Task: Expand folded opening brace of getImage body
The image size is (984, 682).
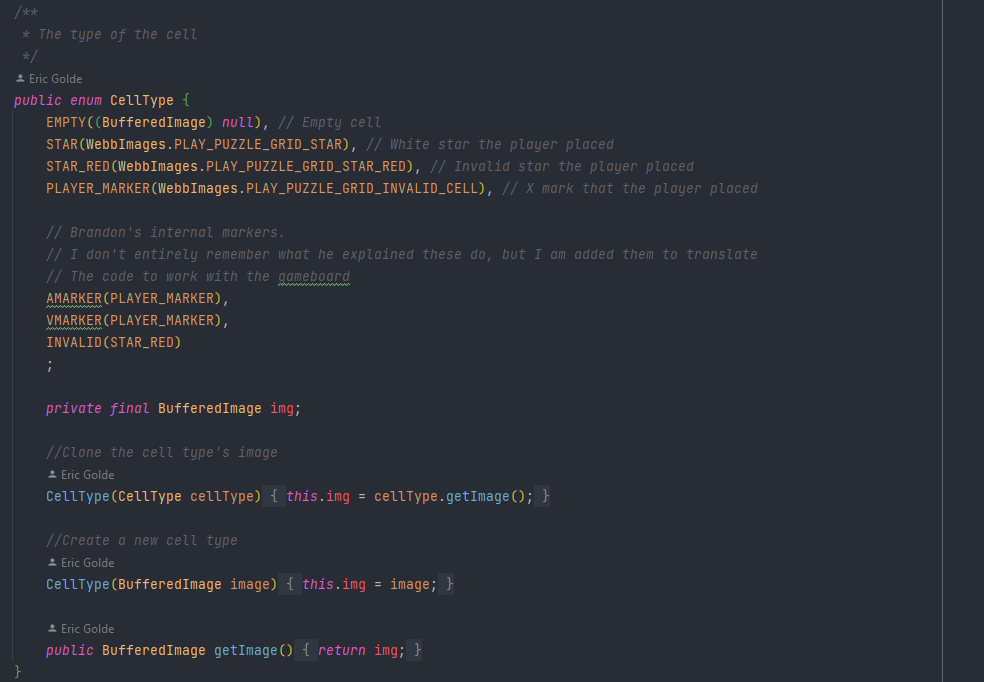Action: [x=306, y=650]
